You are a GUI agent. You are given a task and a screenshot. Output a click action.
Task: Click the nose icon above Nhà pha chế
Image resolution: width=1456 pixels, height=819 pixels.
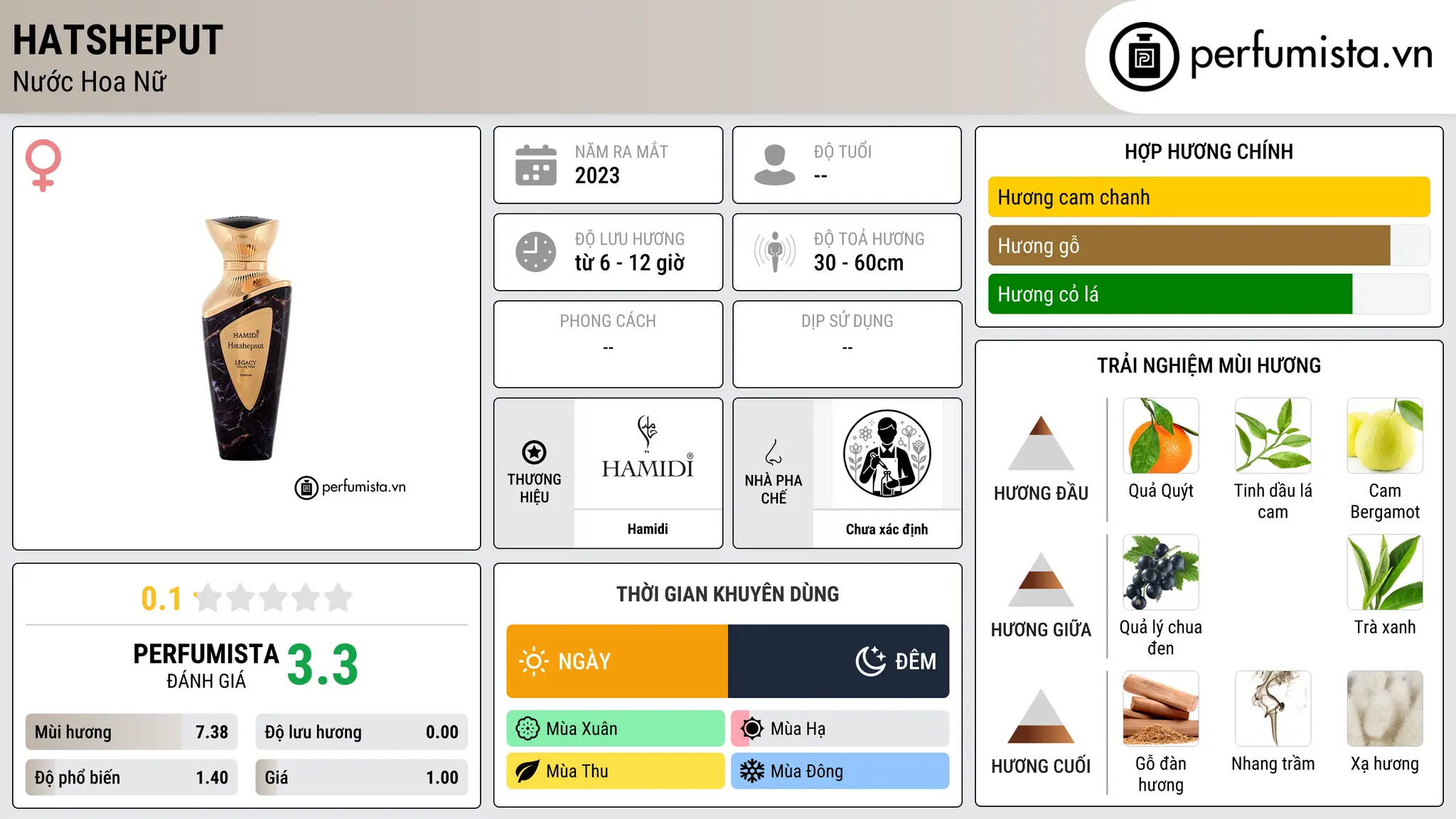(773, 451)
